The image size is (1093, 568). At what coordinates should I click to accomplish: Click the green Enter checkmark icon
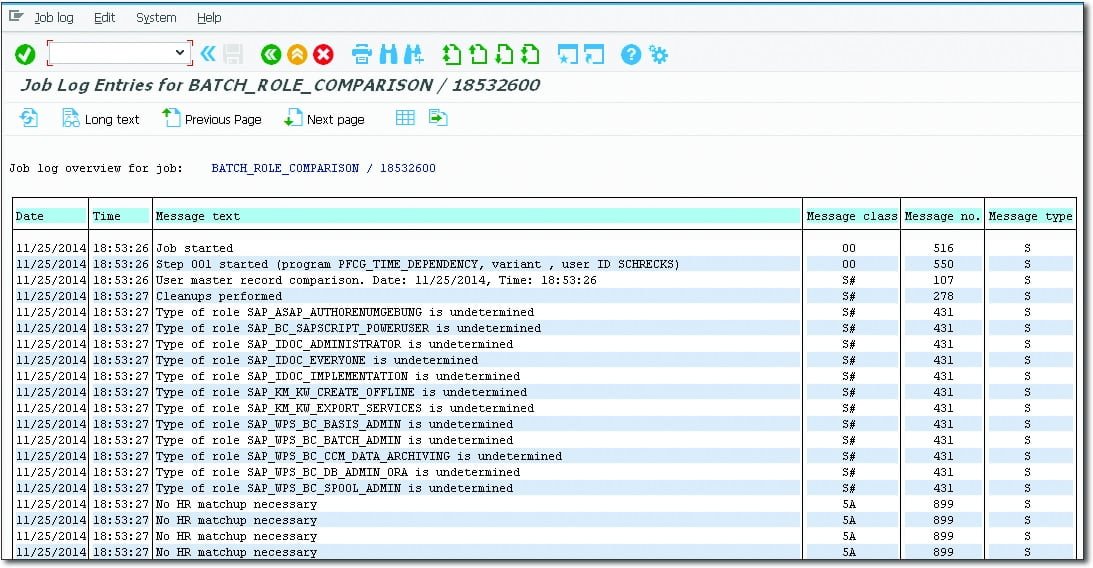[x=25, y=54]
